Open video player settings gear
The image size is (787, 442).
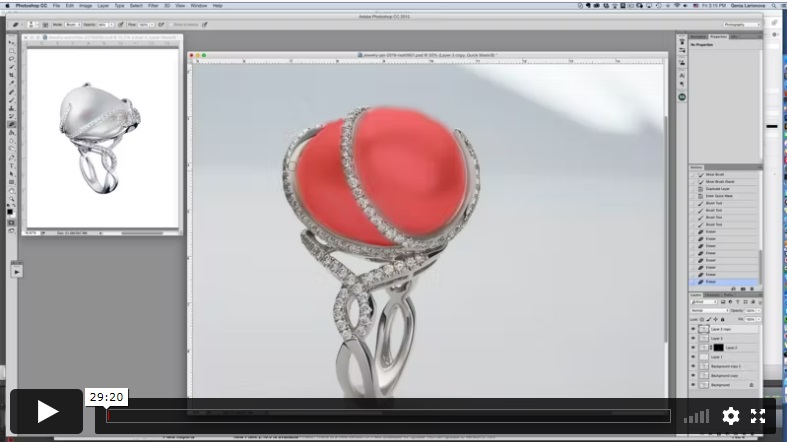coord(731,416)
